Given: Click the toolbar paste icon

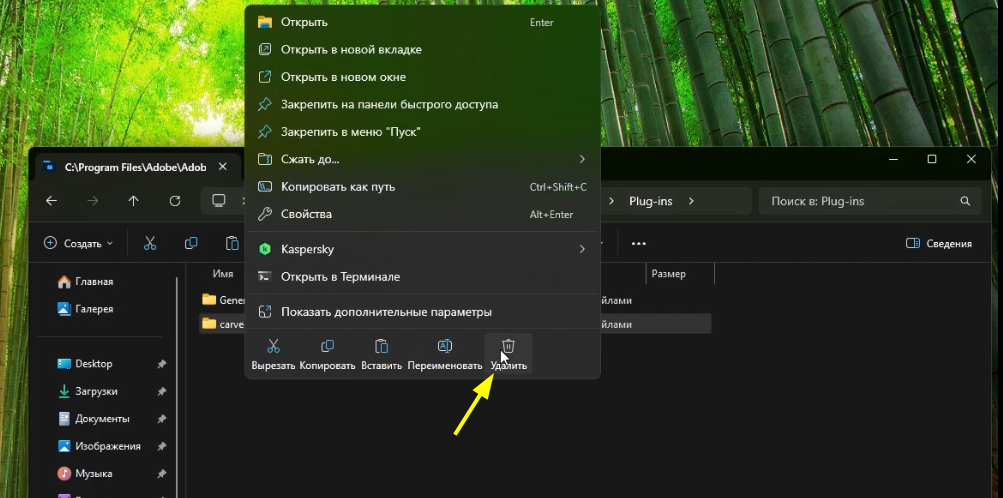Looking at the screenshot, I should pyautogui.click(x=232, y=244).
